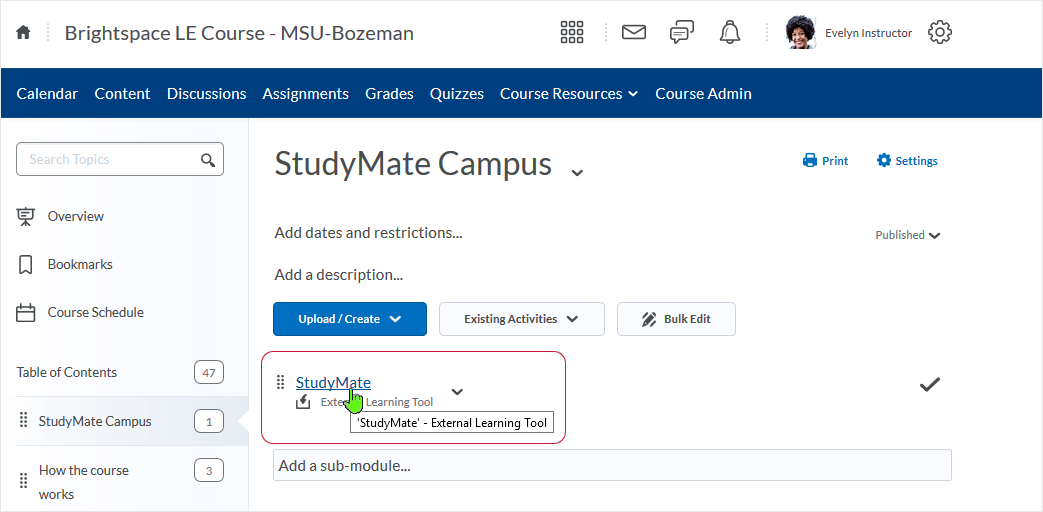Open the admin tools gear icon

tap(940, 32)
